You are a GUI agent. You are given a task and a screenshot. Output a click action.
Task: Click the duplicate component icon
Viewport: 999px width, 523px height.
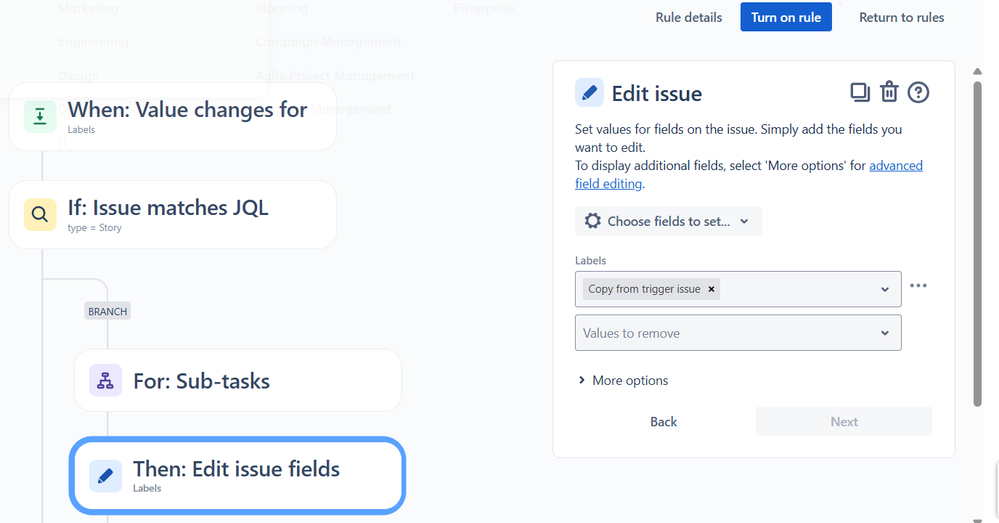click(860, 93)
